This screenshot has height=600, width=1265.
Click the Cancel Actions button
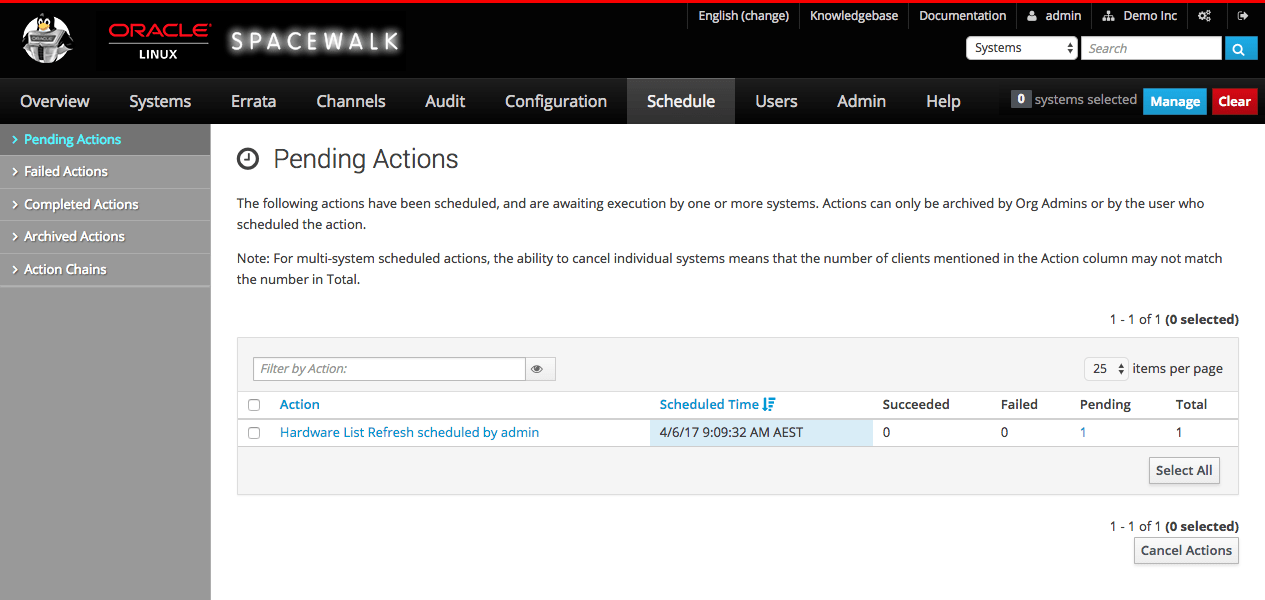click(x=1186, y=550)
